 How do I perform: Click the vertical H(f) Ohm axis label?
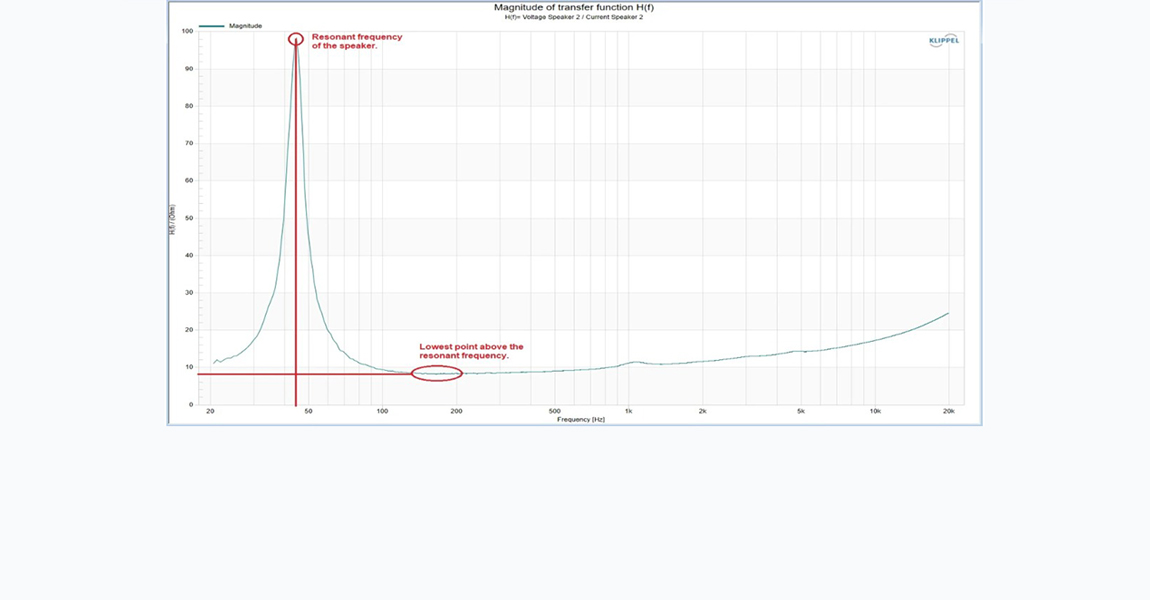172,218
